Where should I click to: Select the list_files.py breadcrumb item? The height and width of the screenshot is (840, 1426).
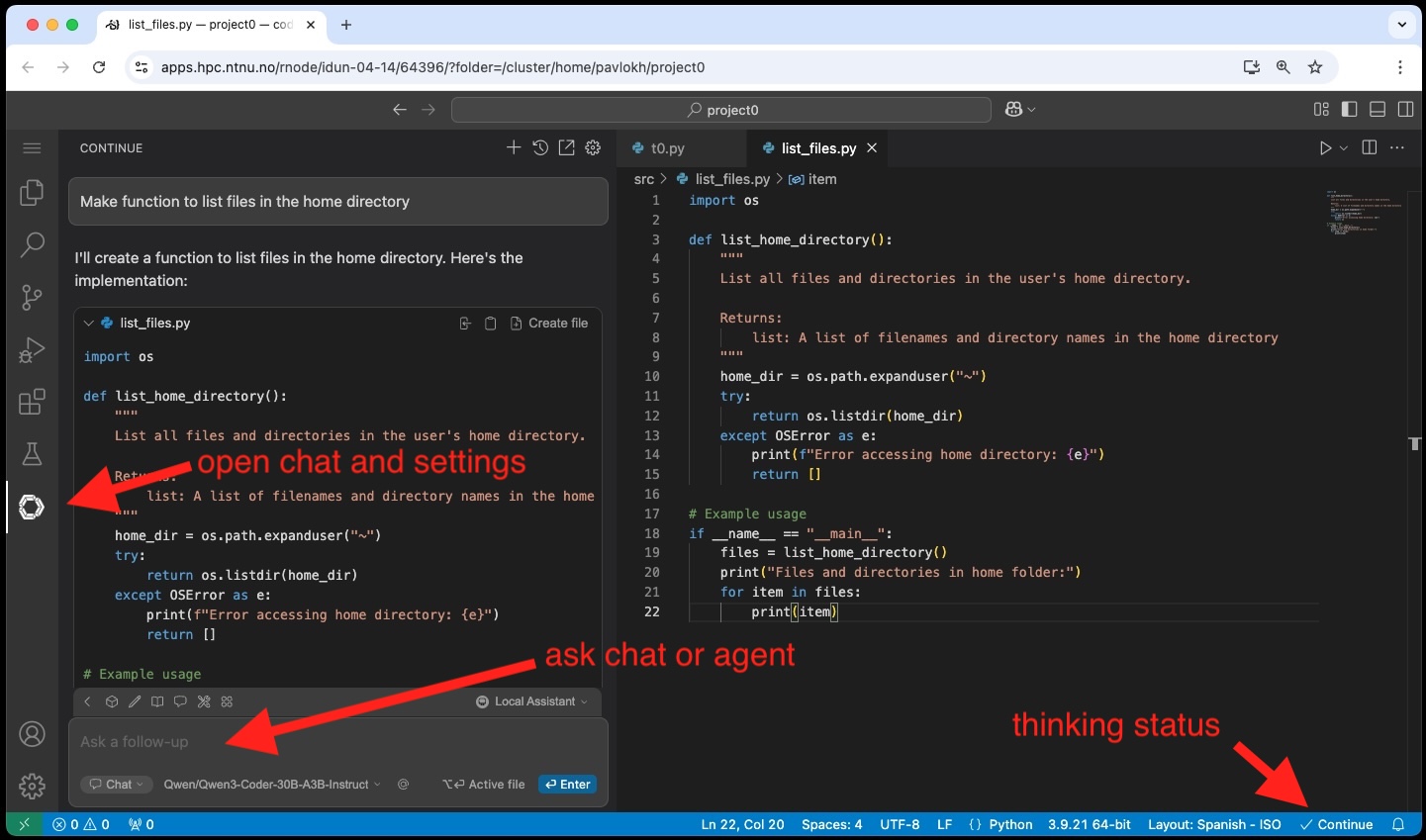(732, 179)
